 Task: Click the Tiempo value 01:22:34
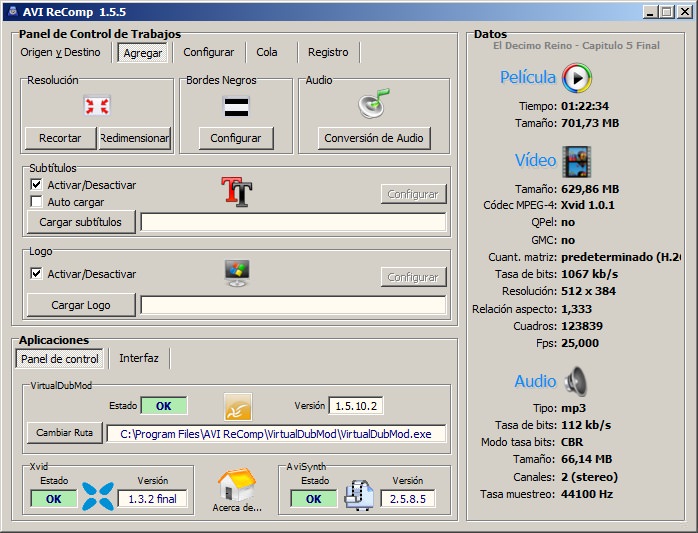(585, 106)
